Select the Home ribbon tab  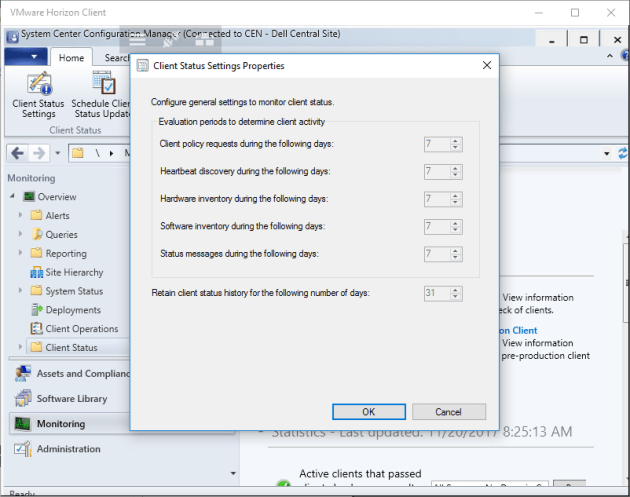(x=71, y=58)
